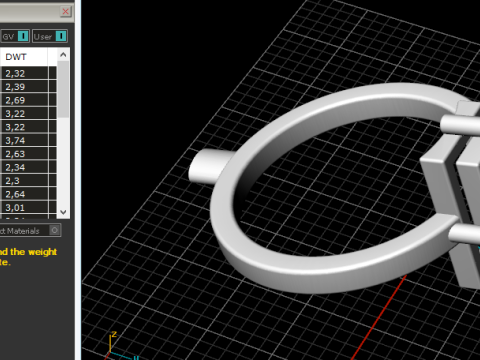Click the weight list scrollbar thumb

click(x=63, y=89)
